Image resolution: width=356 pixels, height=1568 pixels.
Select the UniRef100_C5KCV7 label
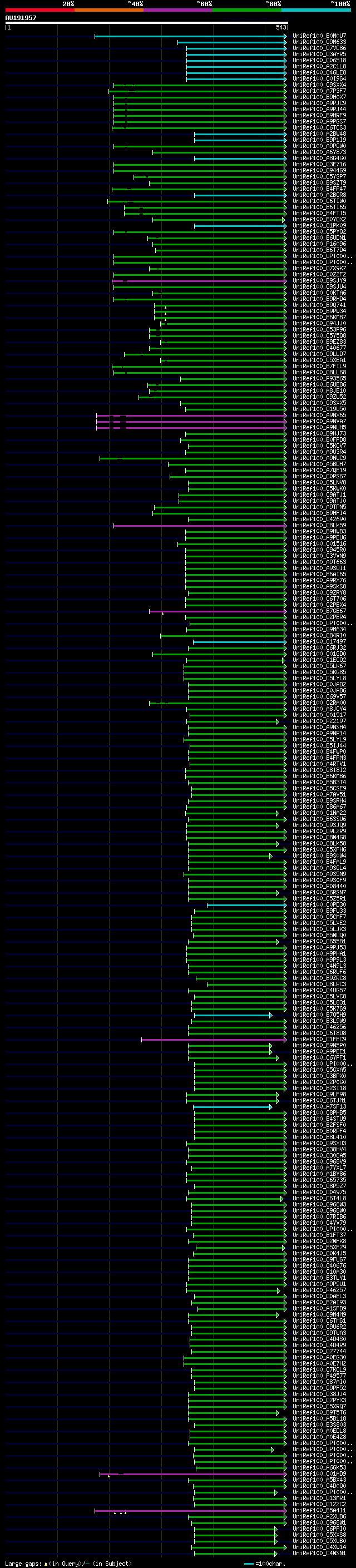tap(319, 446)
